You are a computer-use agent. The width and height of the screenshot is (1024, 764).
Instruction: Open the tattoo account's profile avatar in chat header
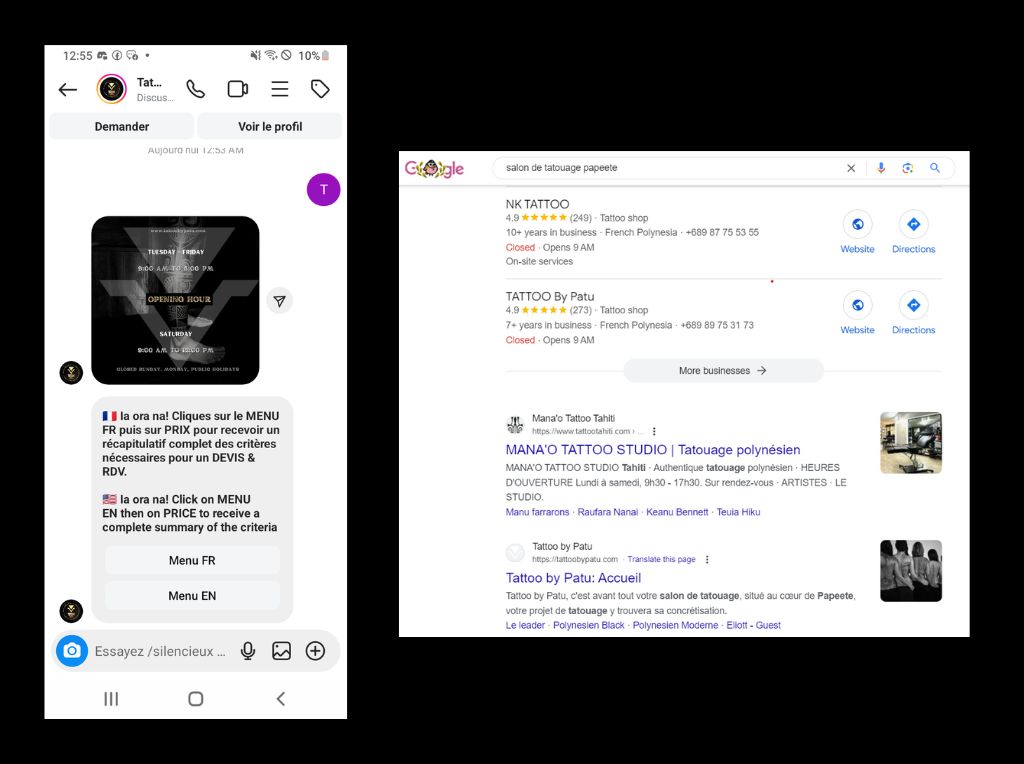click(x=112, y=89)
